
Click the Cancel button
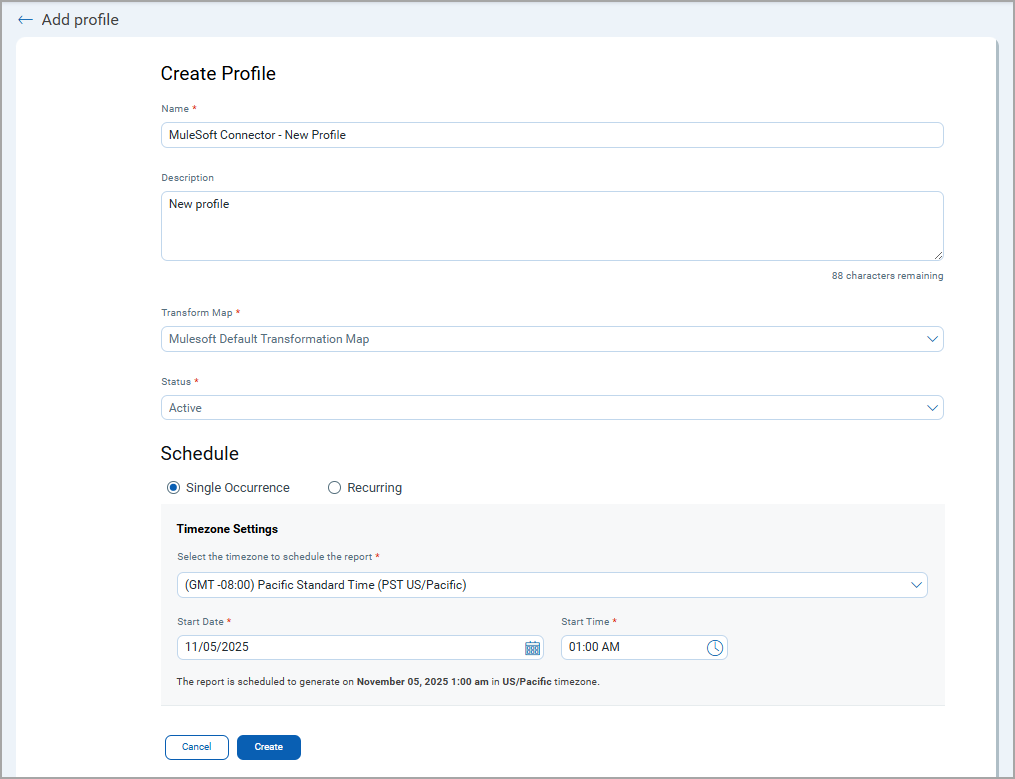(196, 747)
